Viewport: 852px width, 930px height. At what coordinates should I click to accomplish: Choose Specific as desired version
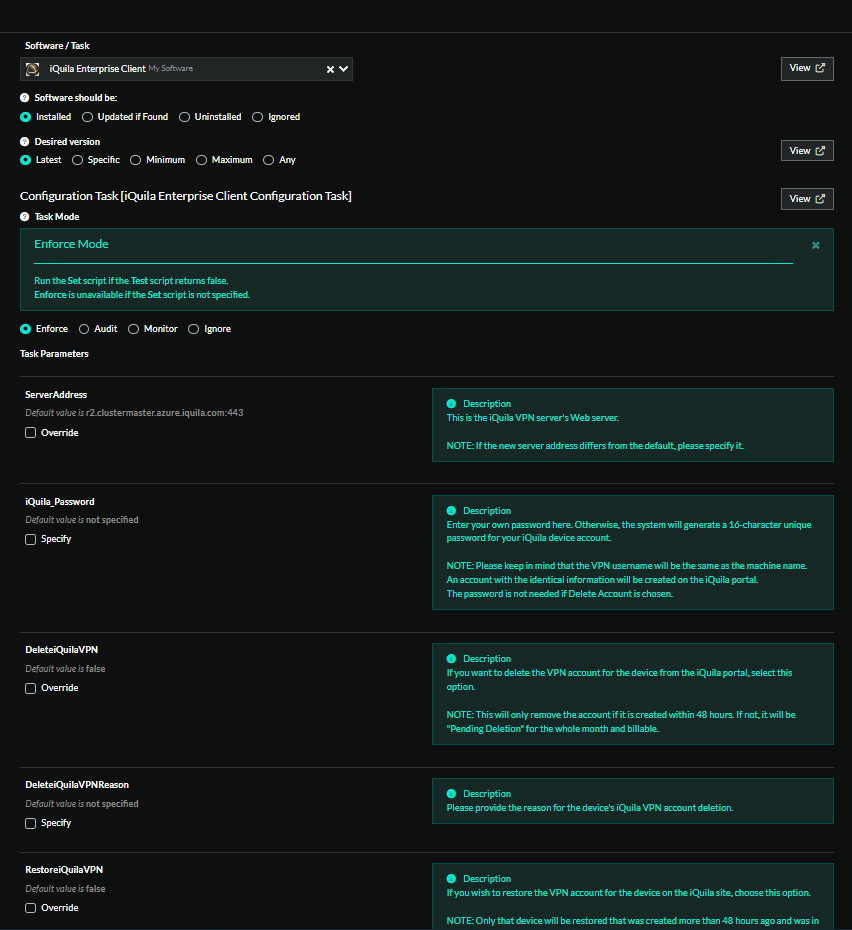[78, 160]
